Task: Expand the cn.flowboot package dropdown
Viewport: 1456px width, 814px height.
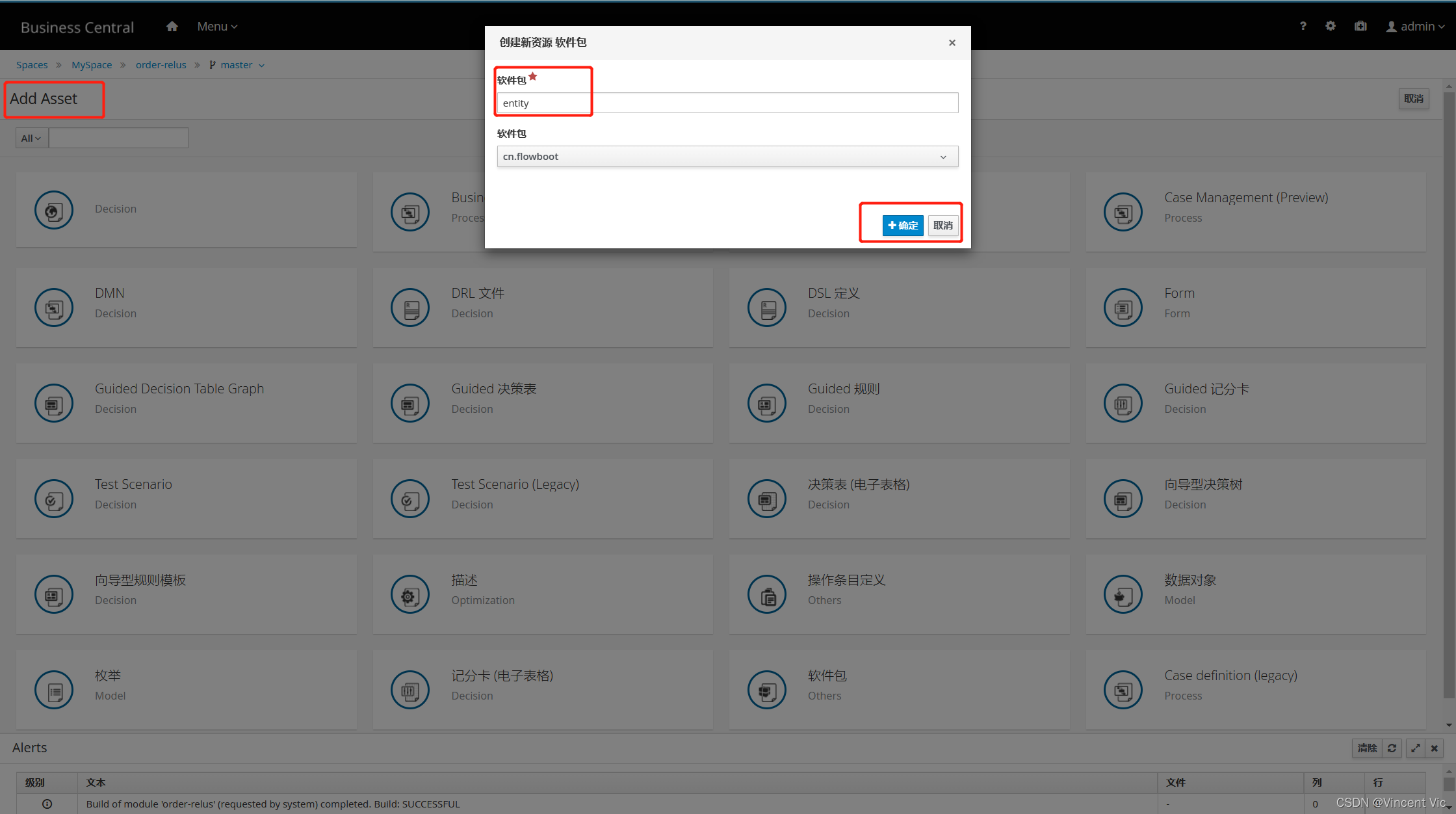Action: pos(727,157)
